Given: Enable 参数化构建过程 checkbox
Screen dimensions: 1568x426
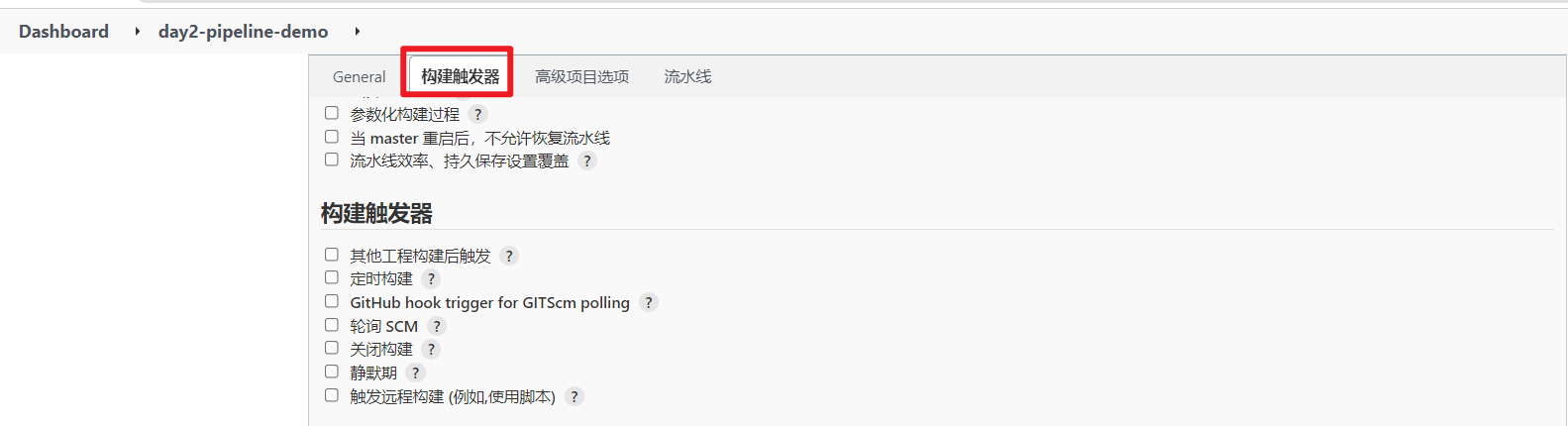Looking at the screenshot, I should tap(332, 113).
